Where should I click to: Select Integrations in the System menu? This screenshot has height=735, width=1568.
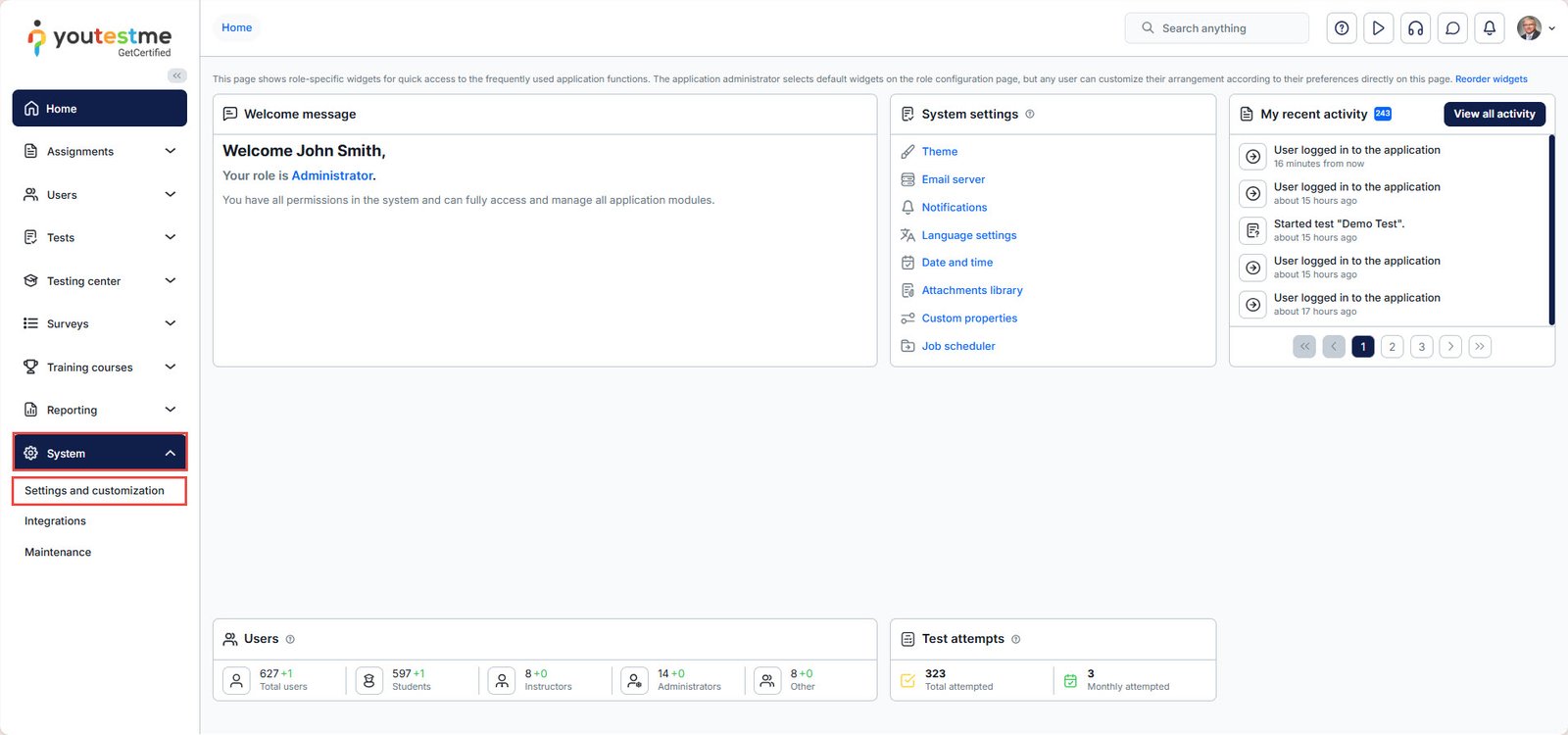pyautogui.click(x=56, y=521)
